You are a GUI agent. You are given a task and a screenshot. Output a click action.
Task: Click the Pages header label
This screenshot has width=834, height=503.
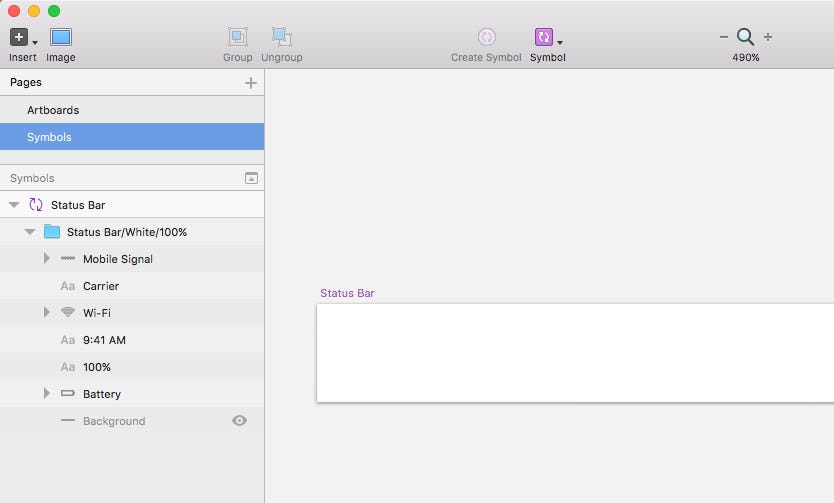coord(26,82)
